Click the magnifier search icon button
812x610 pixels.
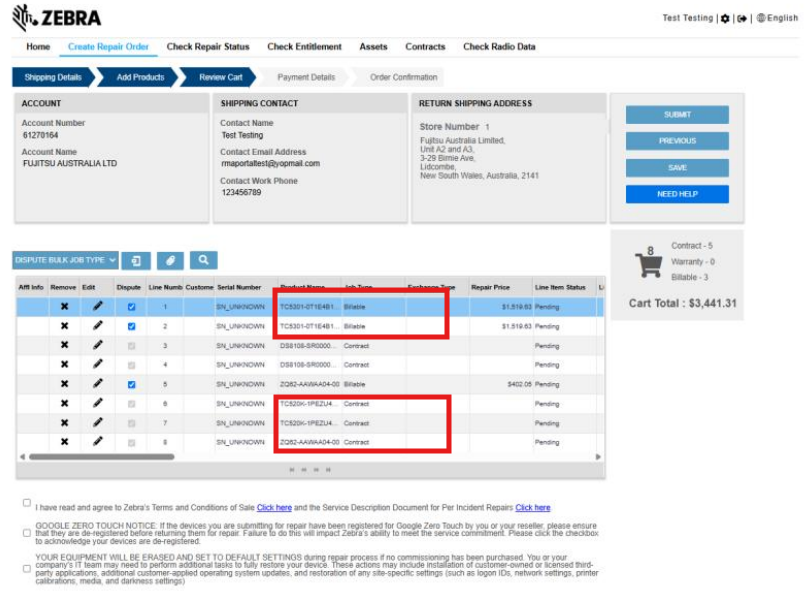point(204,260)
